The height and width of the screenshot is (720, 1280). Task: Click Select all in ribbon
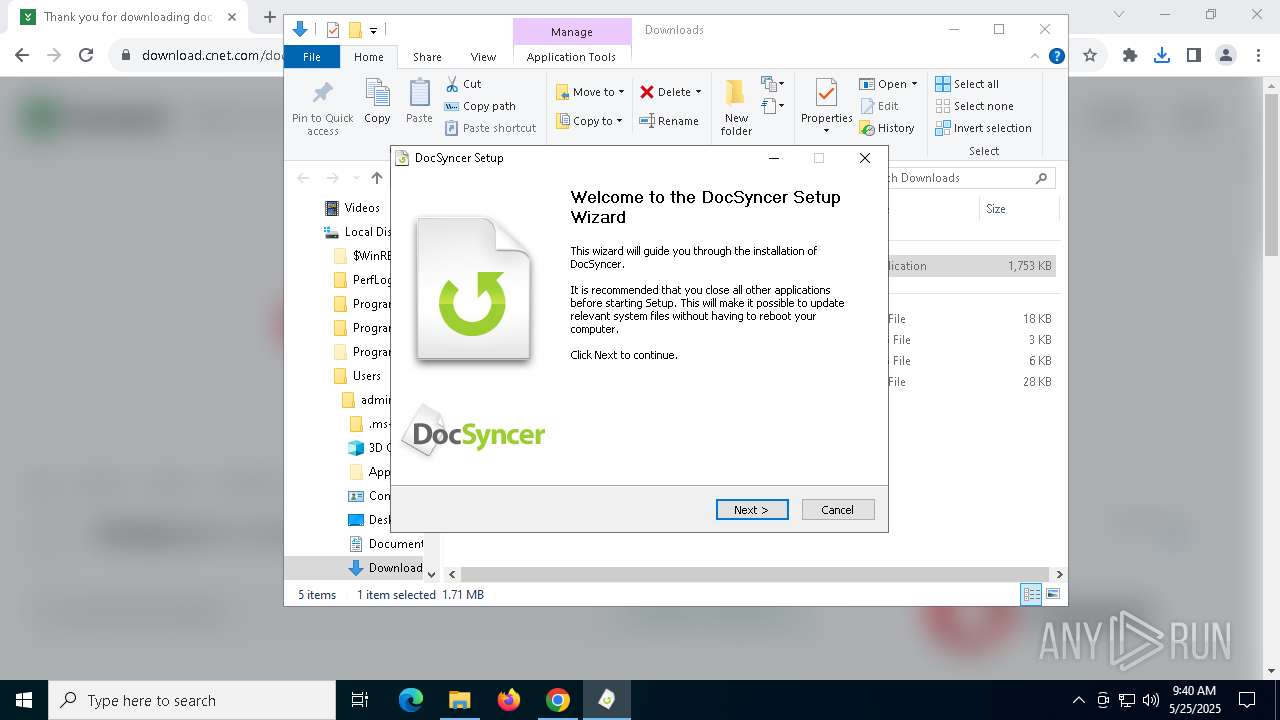coord(967,84)
